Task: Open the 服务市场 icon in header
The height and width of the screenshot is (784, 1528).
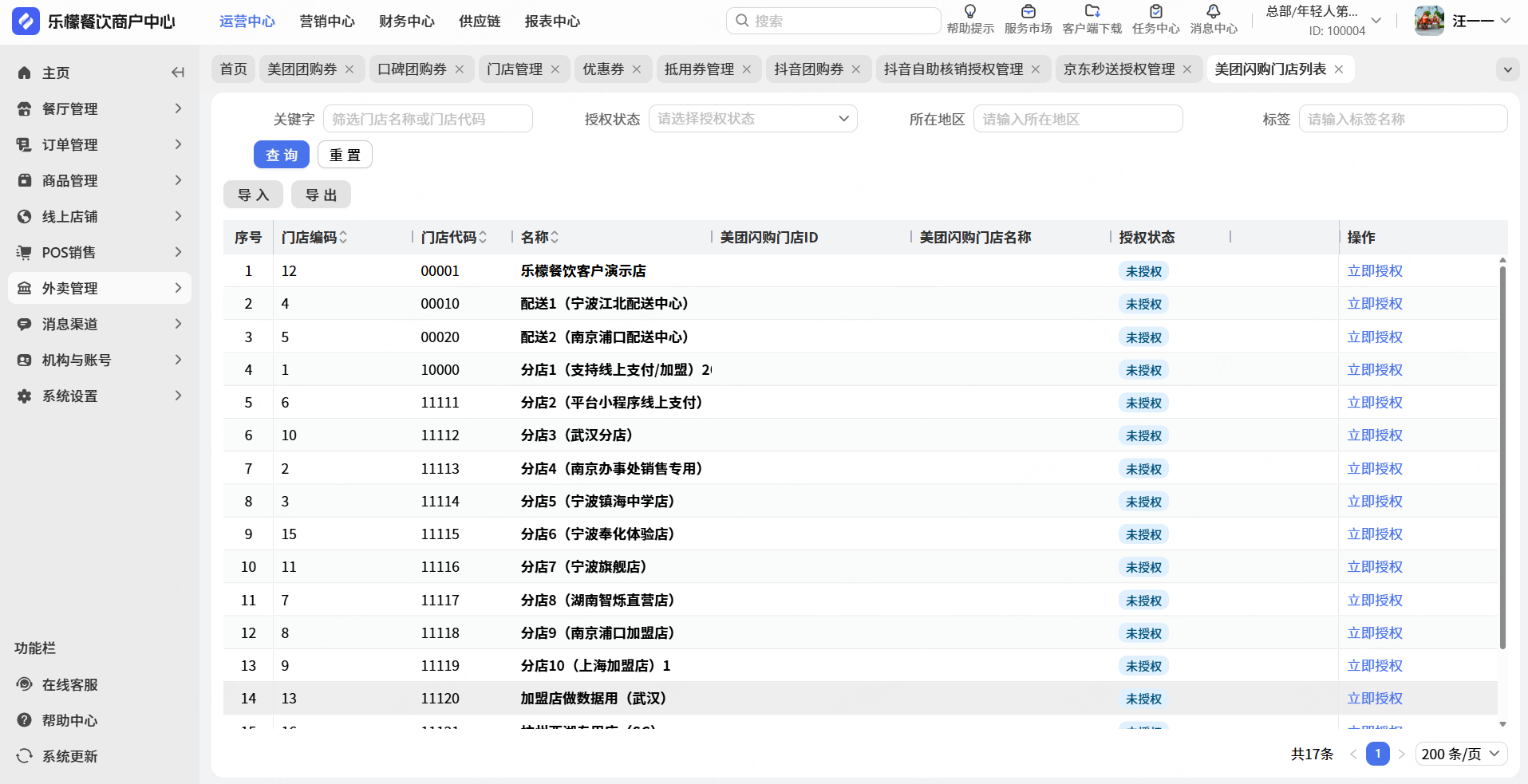Action: click(x=1028, y=12)
